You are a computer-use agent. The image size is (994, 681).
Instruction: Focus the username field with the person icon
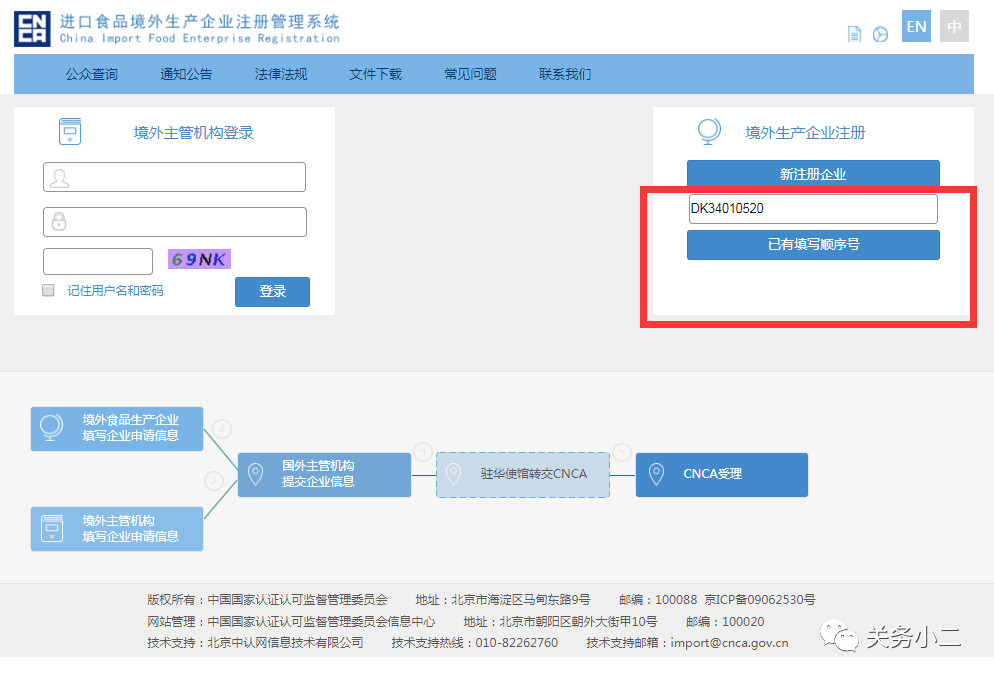(x=175, y=177)
